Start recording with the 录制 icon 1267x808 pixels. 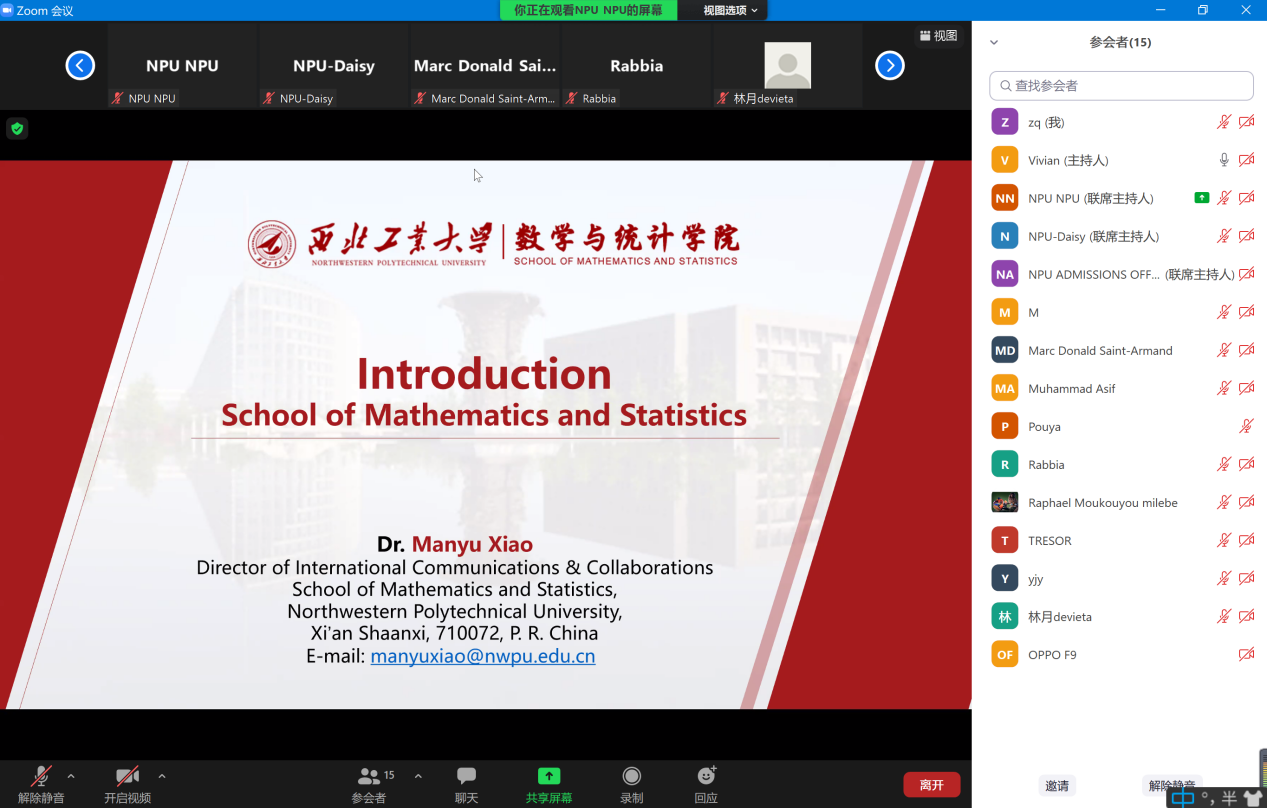point(631,777)
